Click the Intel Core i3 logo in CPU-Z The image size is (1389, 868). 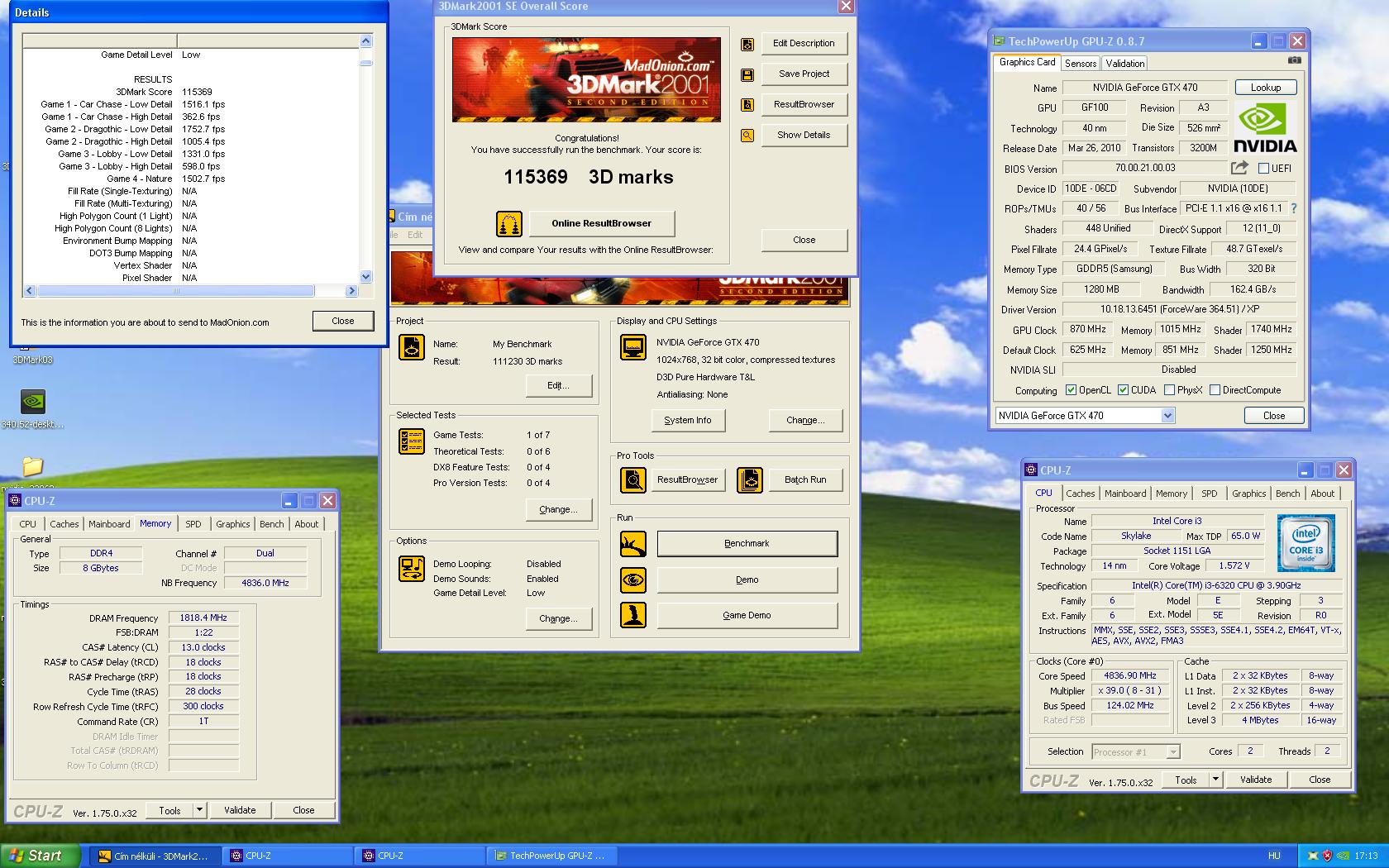(1306, 543)
